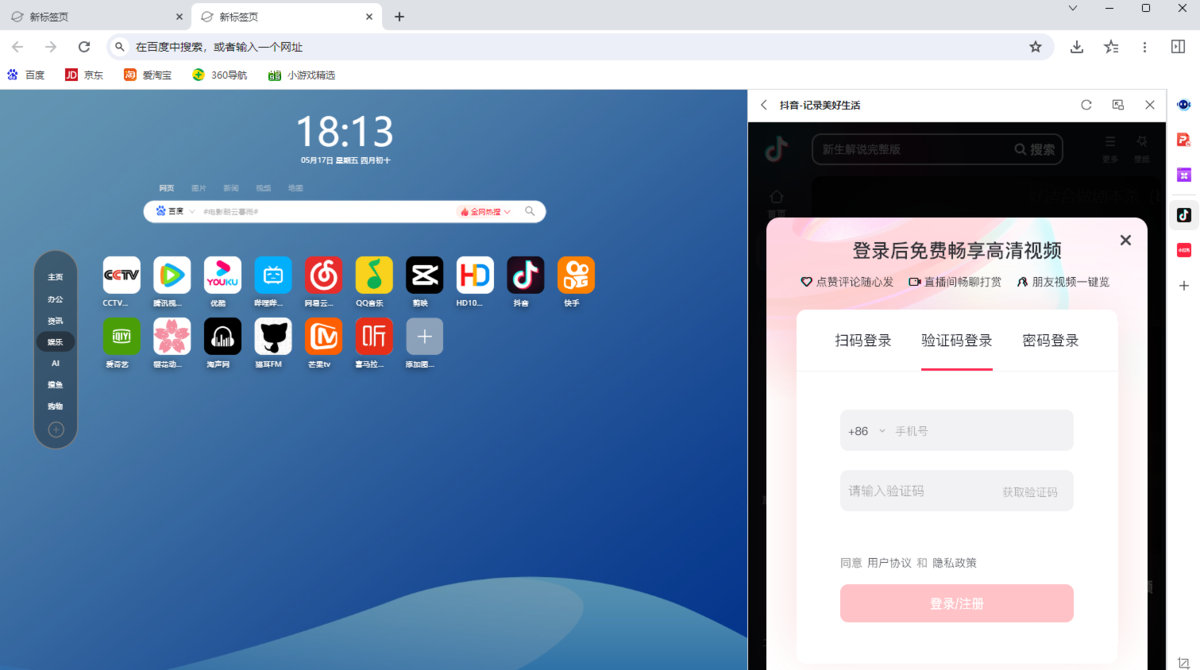Open the 喜马拉雅 (听) shortcut
The width and height of the screenshot is (1200, 670).
(x=374, y=337)
